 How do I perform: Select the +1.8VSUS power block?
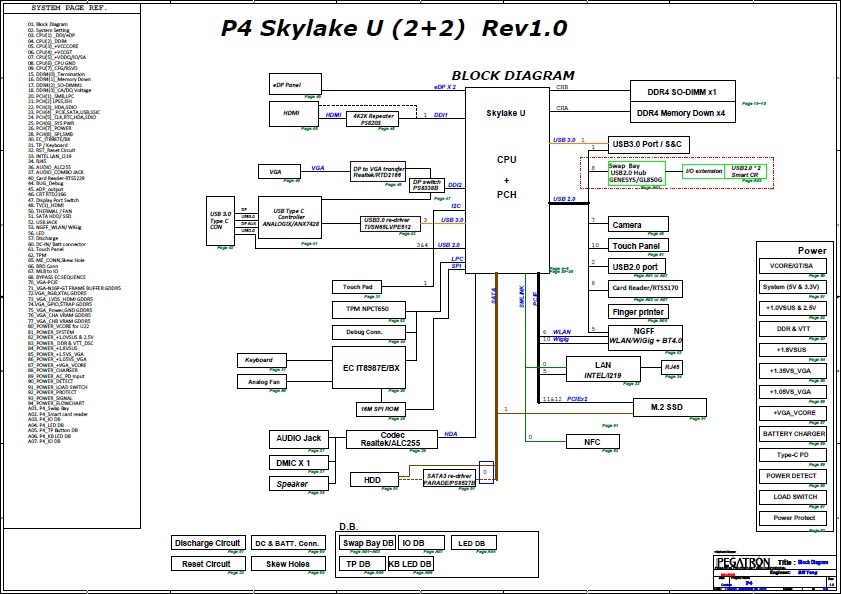pyautogui.click(x=793, y=350)
